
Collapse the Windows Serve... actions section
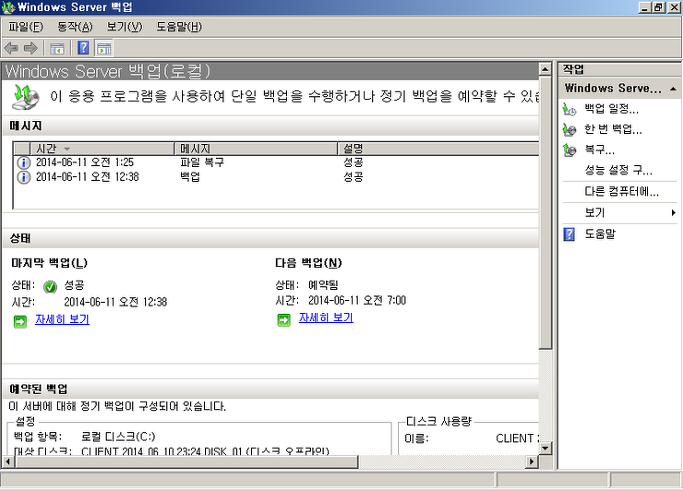point(673,89)
